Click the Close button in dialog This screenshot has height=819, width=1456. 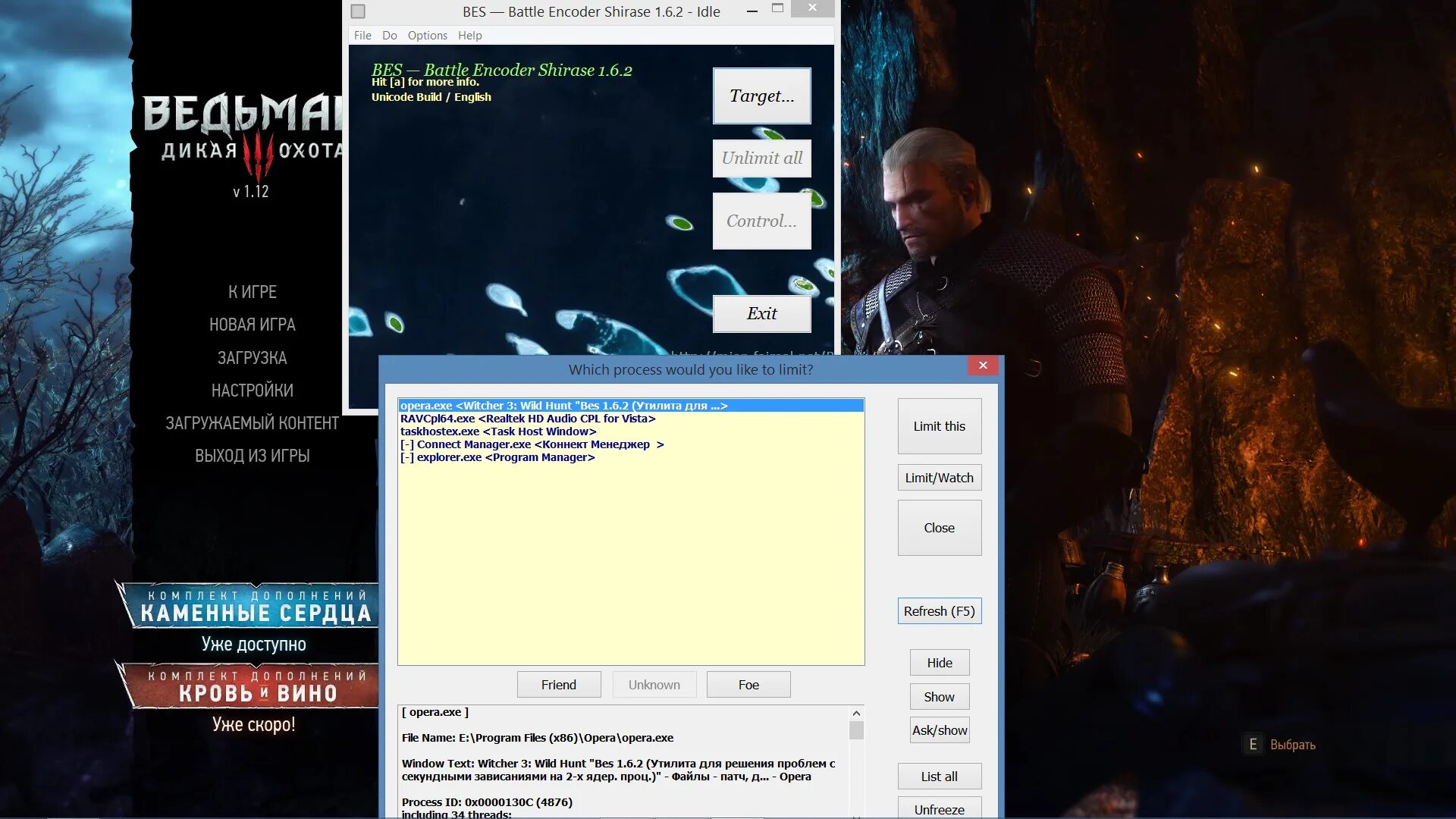[x=939, y=528]
